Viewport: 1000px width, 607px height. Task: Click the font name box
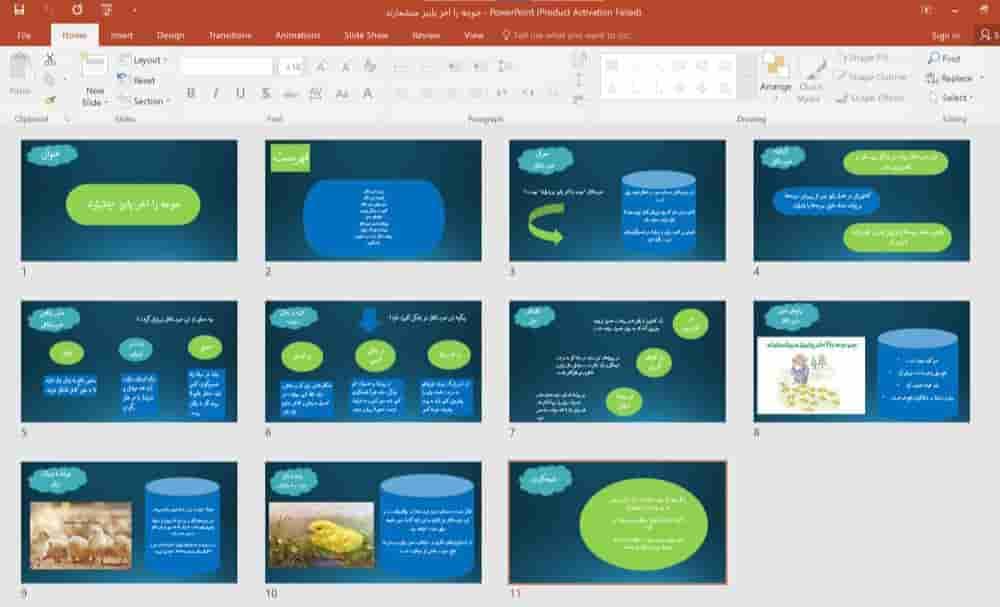[x=226, y=66]
